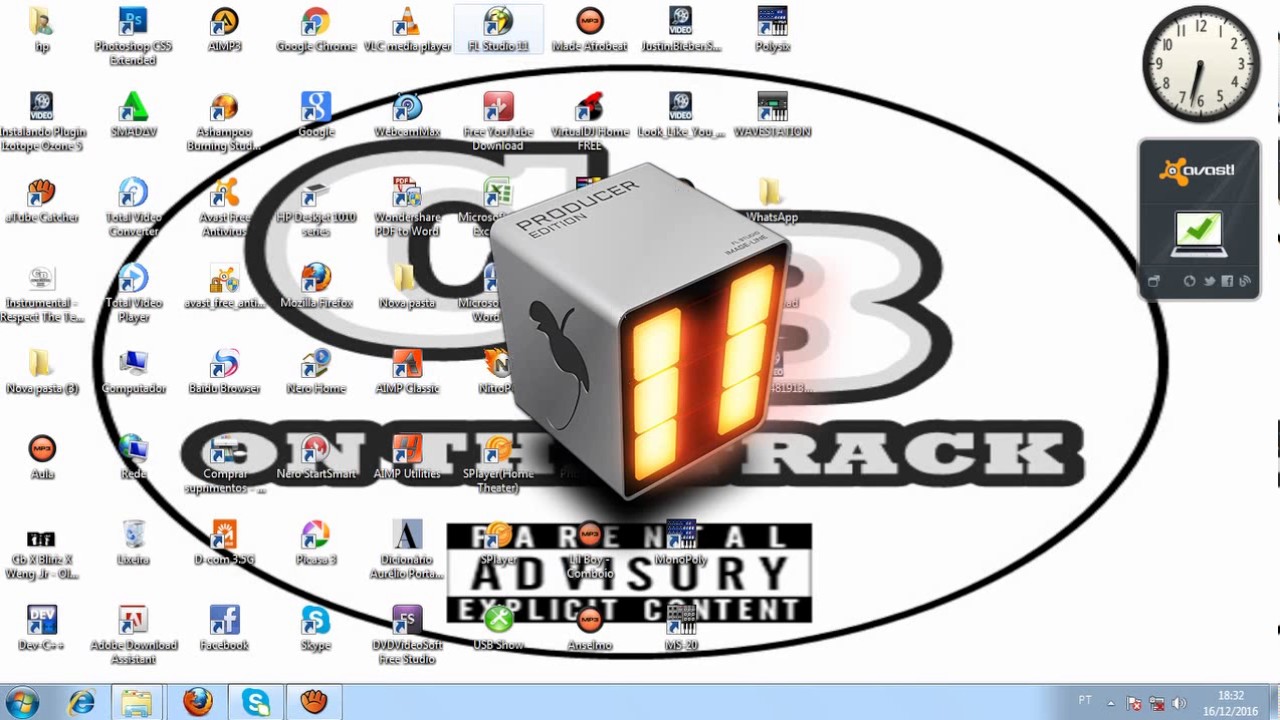Open Free YouTube Download shortcut

point(498,120)
